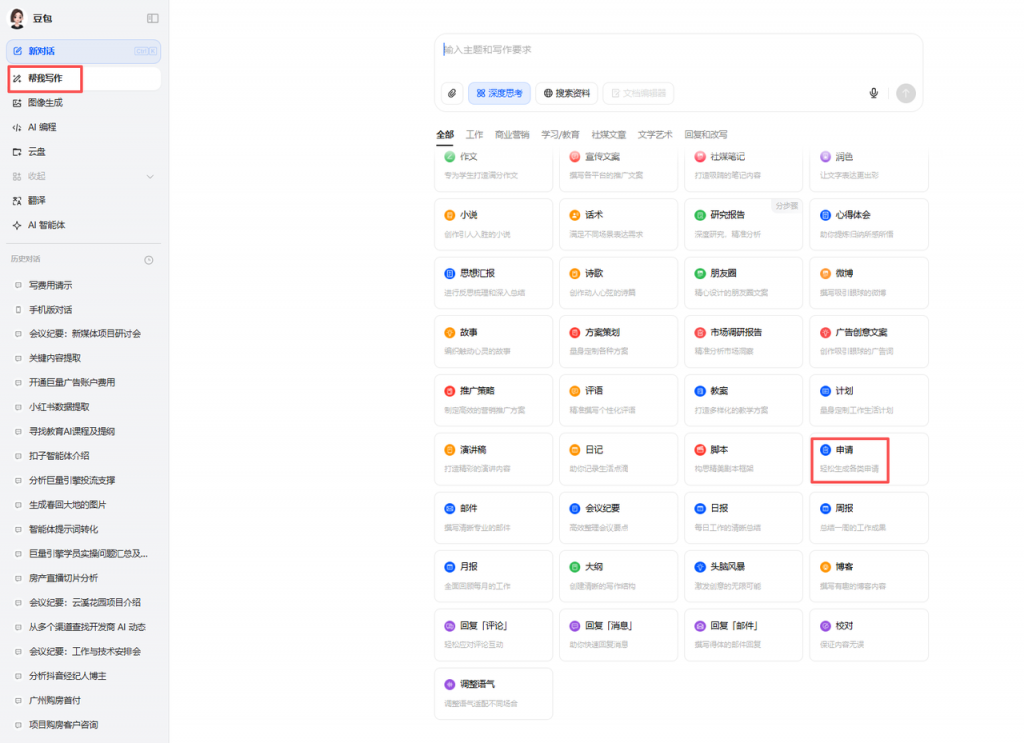
Task: Open 云盘 in the sidebar
Action: (x=36, y=152)
